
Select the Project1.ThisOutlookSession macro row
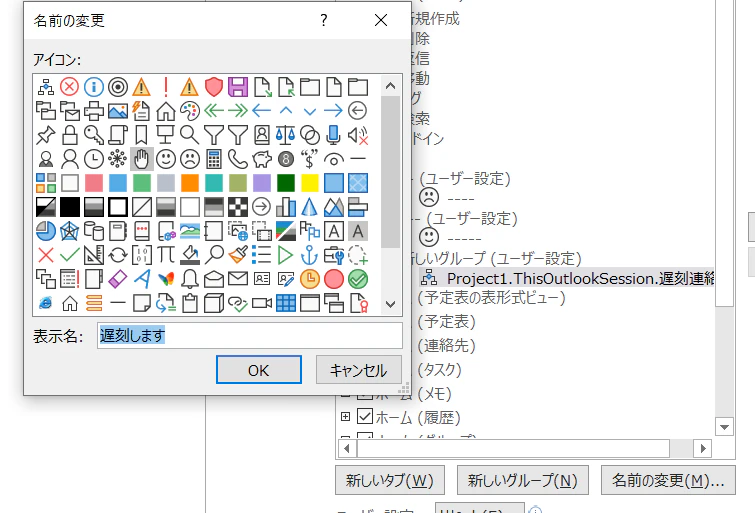[x=566, y=278]
